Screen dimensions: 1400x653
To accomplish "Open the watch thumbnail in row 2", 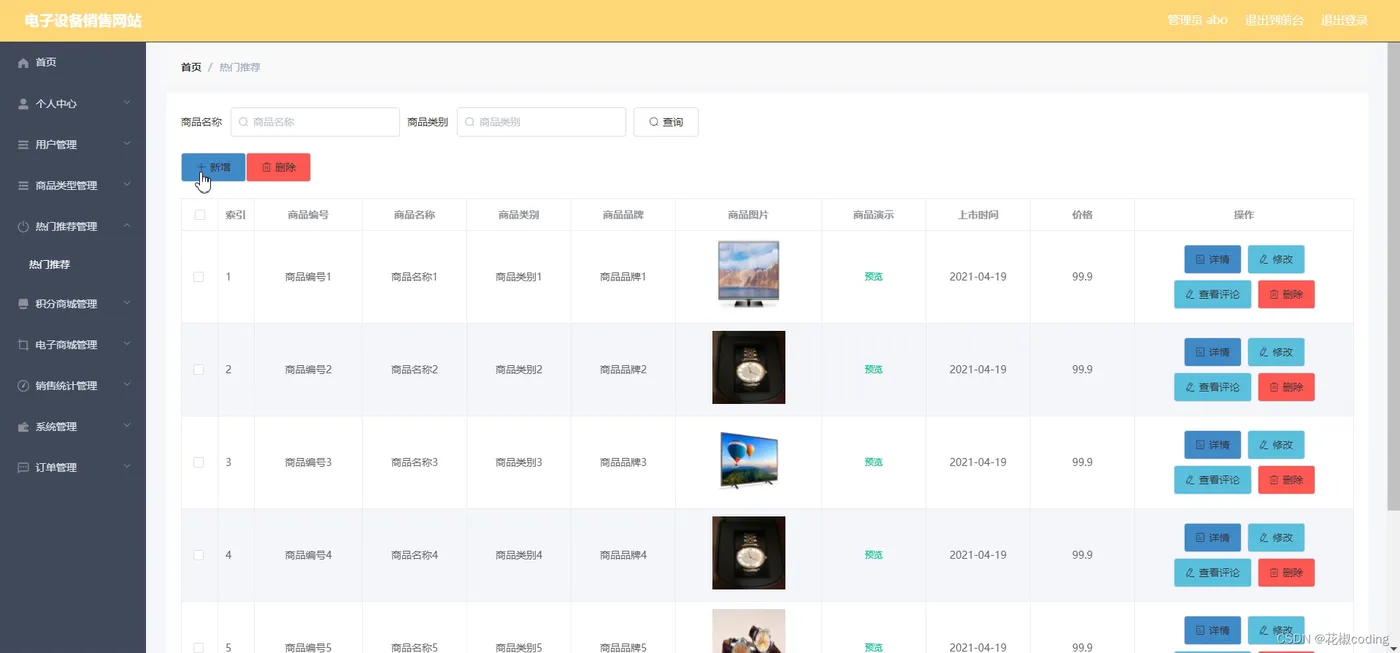I will tap(749, 367).
